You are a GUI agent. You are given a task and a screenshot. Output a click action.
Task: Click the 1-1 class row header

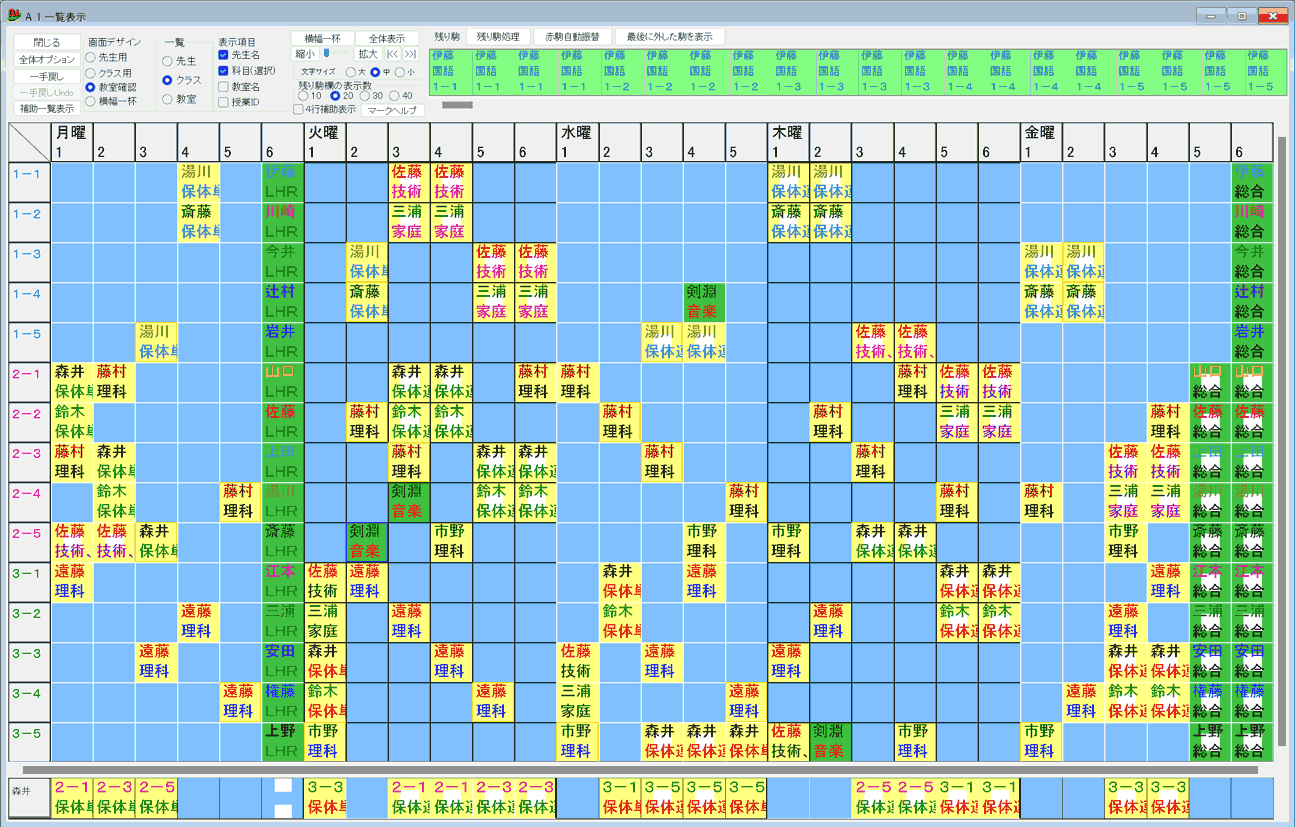(29, 182)
